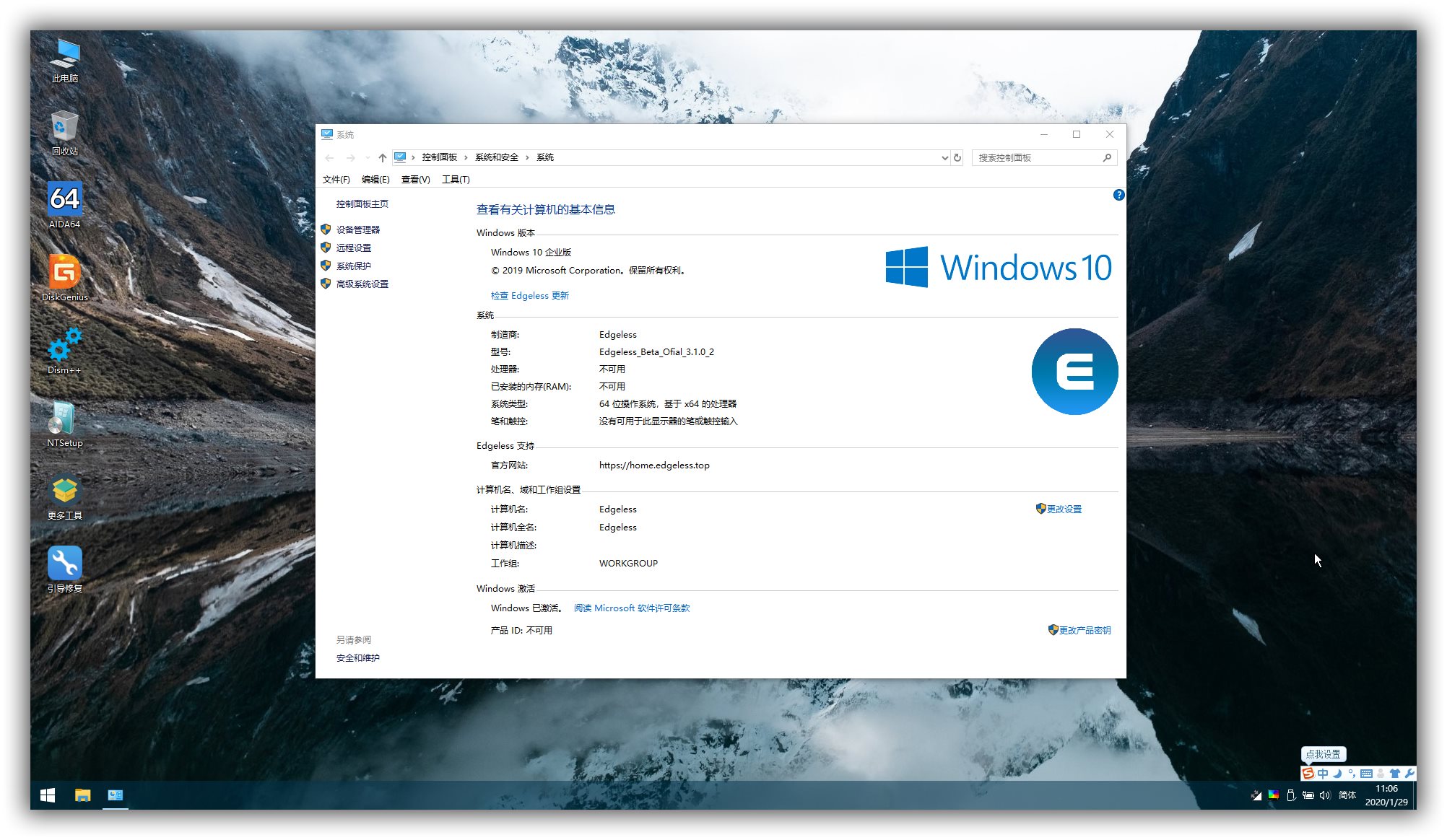The image size is (1447, 840).
Task: Open 设备管理器 in left sidebar
Action: coord(357,229)
